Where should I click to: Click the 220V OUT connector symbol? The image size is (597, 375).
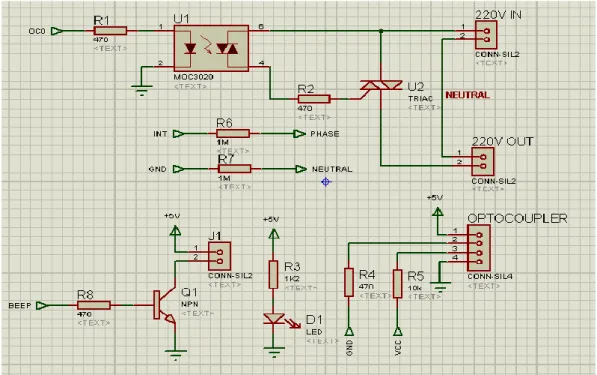(483, 161)
